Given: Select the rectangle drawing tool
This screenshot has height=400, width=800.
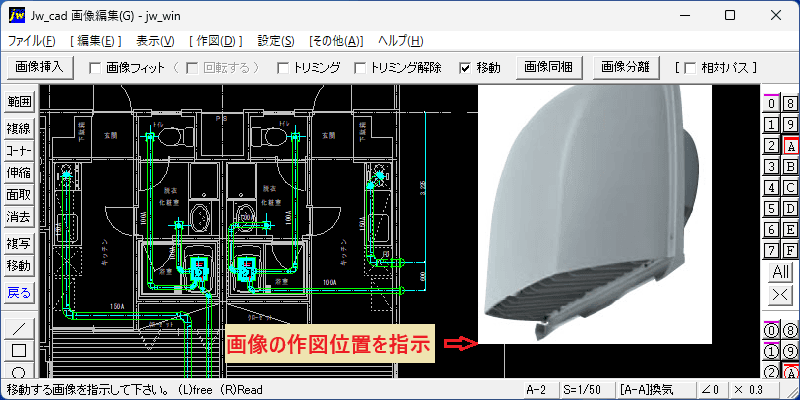Looking at the screenshot, I should (18, 351).
